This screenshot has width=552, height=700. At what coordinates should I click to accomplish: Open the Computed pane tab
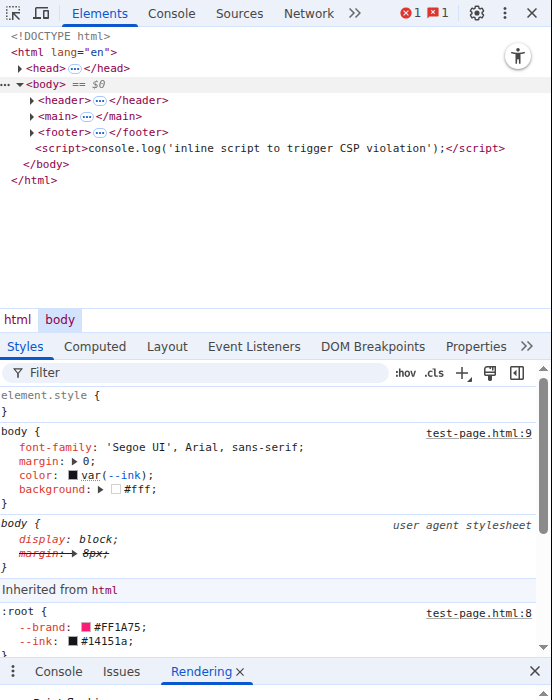(95, 346)
